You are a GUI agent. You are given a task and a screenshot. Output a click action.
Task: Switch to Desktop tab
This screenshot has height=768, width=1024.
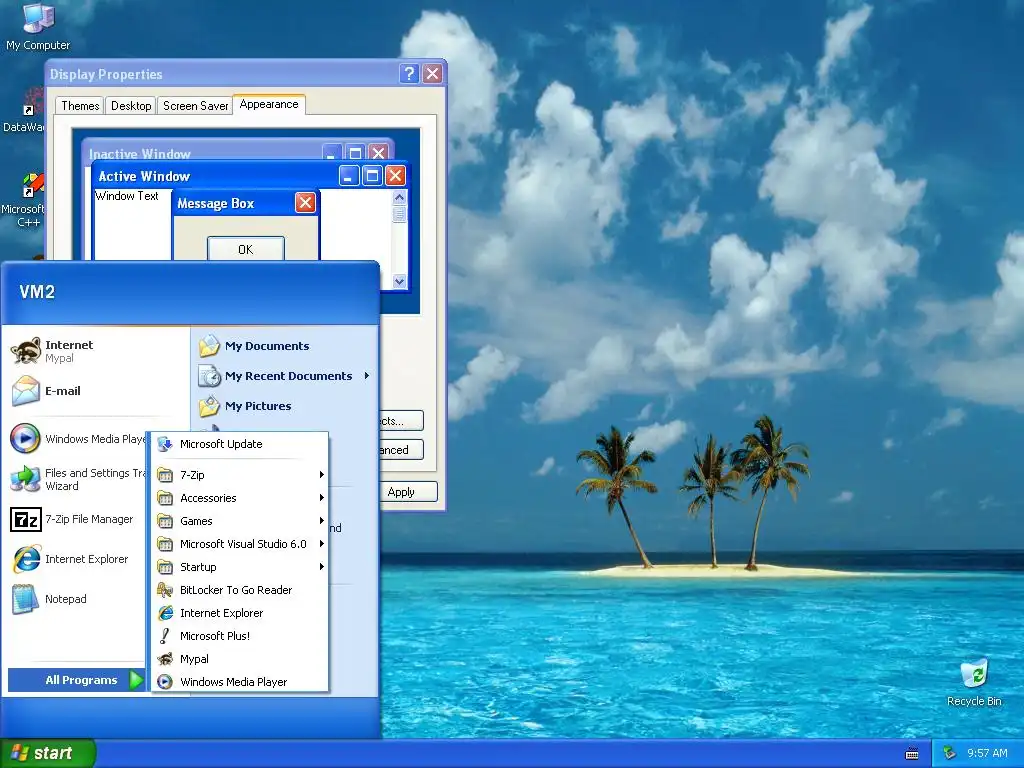point(131,106)
